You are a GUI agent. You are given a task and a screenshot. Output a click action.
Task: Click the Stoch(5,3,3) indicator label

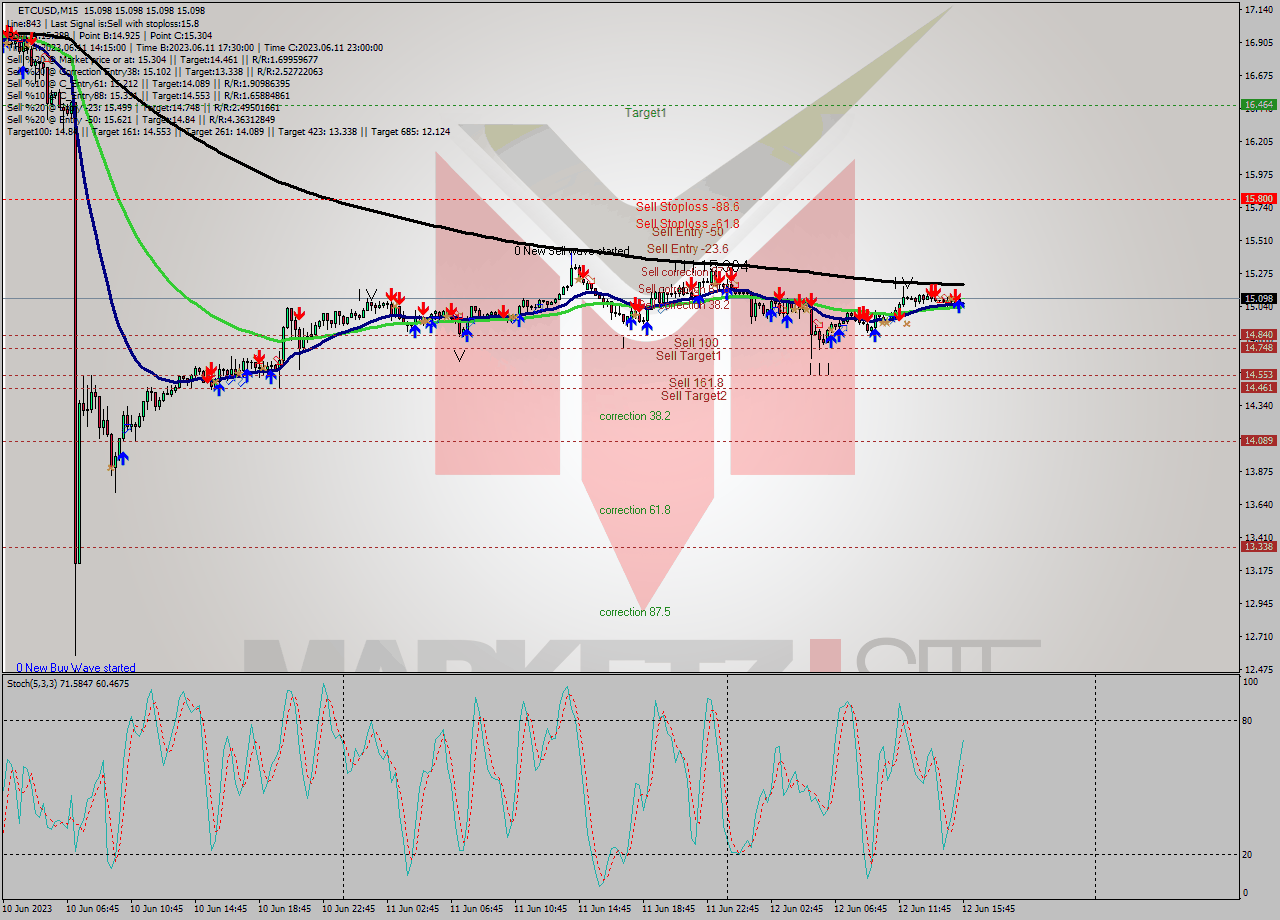(68, 684)
